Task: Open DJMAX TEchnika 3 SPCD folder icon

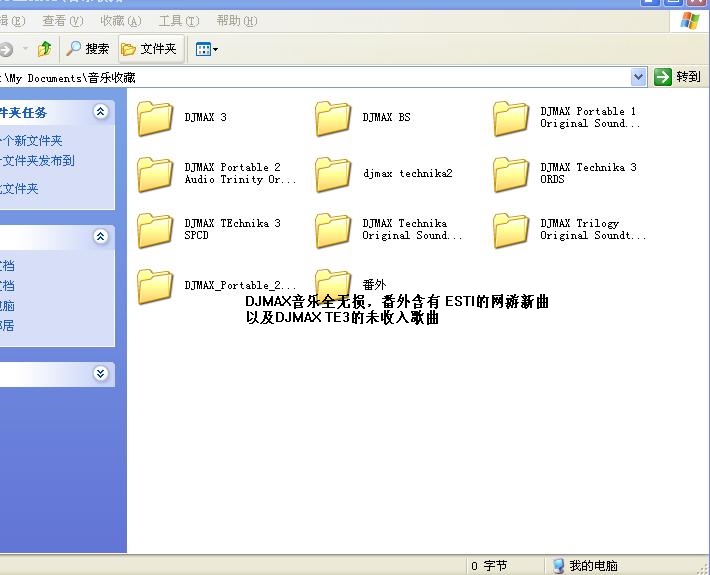Action: (x=155, y=230)
